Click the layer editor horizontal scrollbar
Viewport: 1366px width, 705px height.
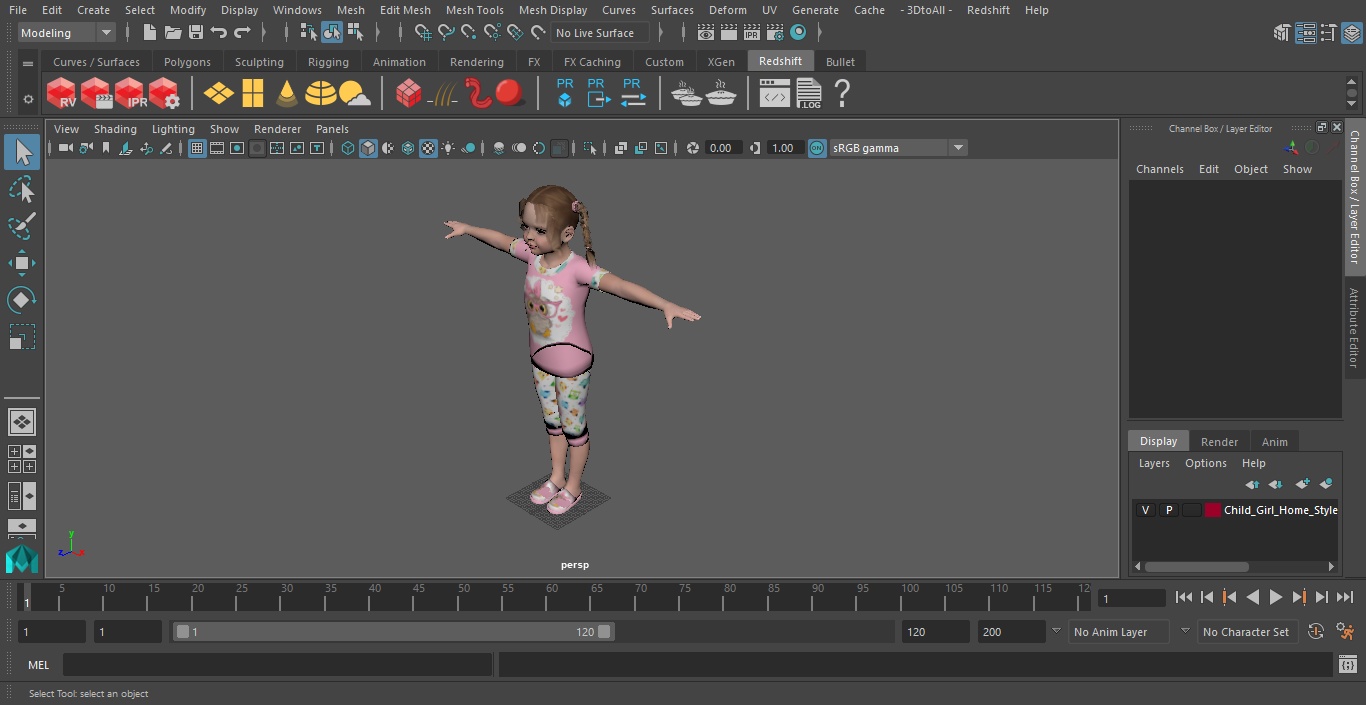click(1196, 566)
